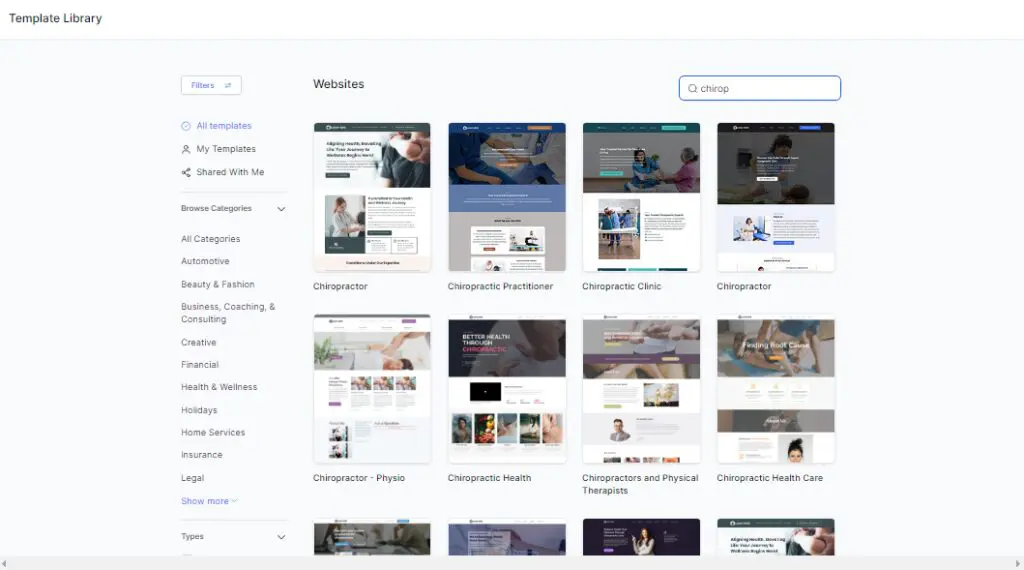Select the Chiropractic Clinic template preview
This screenshot has height=570, width=1024.
point(641,197)
